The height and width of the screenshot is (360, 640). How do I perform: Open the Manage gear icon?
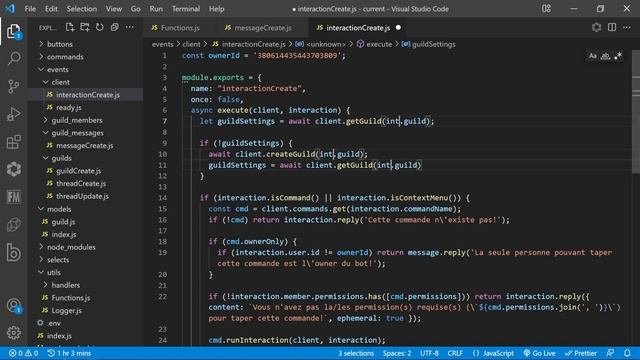pos(13,333)
